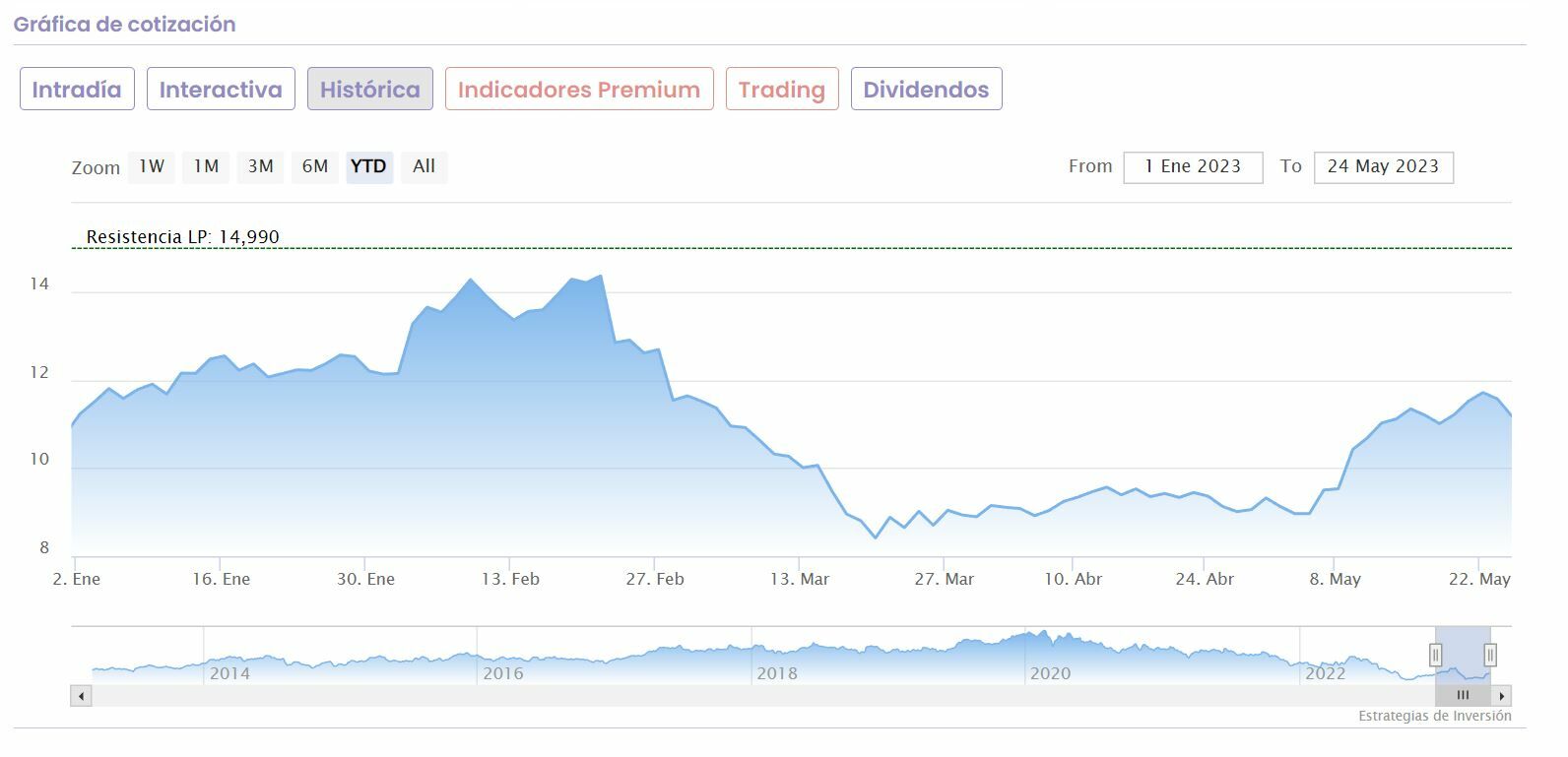
Task: Click the scroll-left arrow of the navigator
Action: click(x=82, y=696)
